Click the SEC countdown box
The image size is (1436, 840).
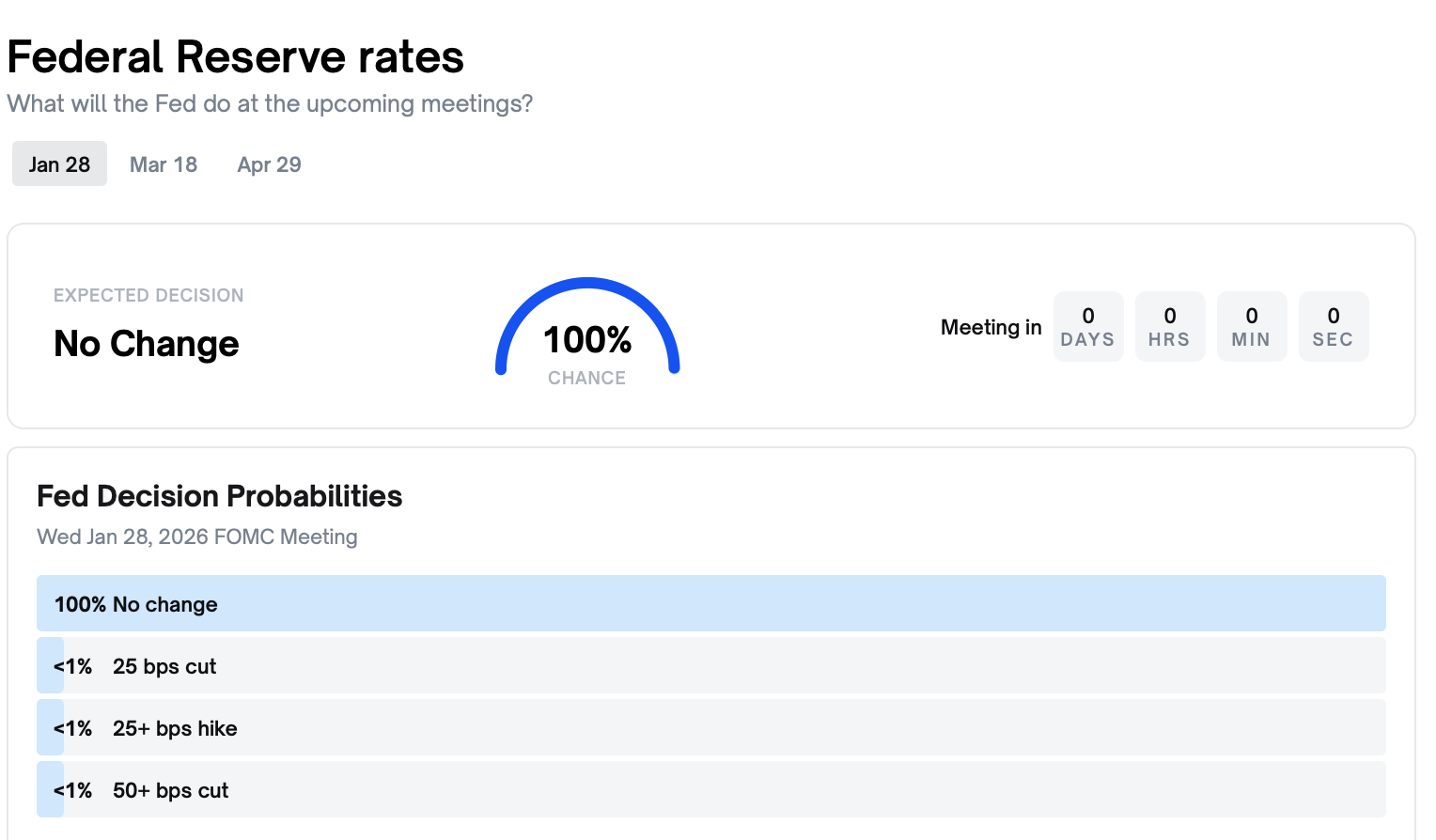click(x=1333, y=326)
